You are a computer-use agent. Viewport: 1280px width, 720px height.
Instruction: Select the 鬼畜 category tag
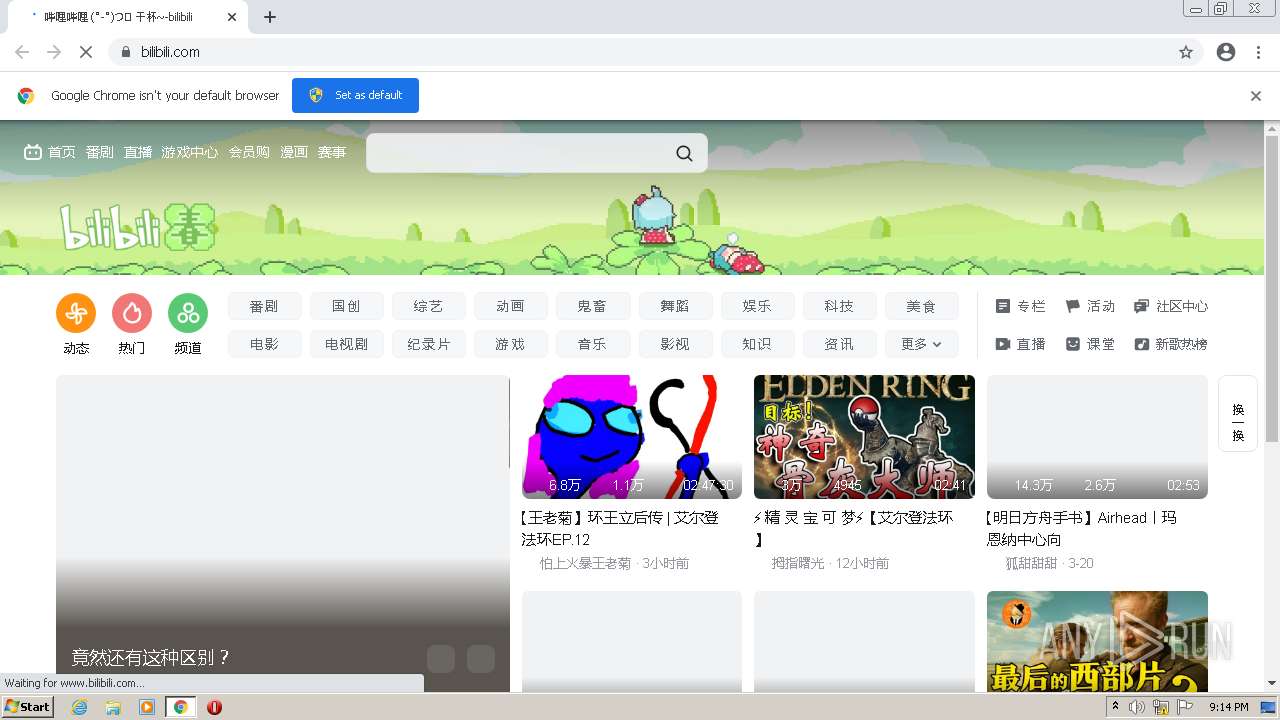[592, 306]
